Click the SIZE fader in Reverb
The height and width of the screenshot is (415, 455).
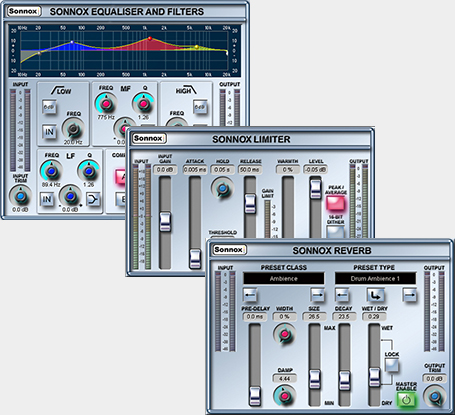tap(314, 379)
